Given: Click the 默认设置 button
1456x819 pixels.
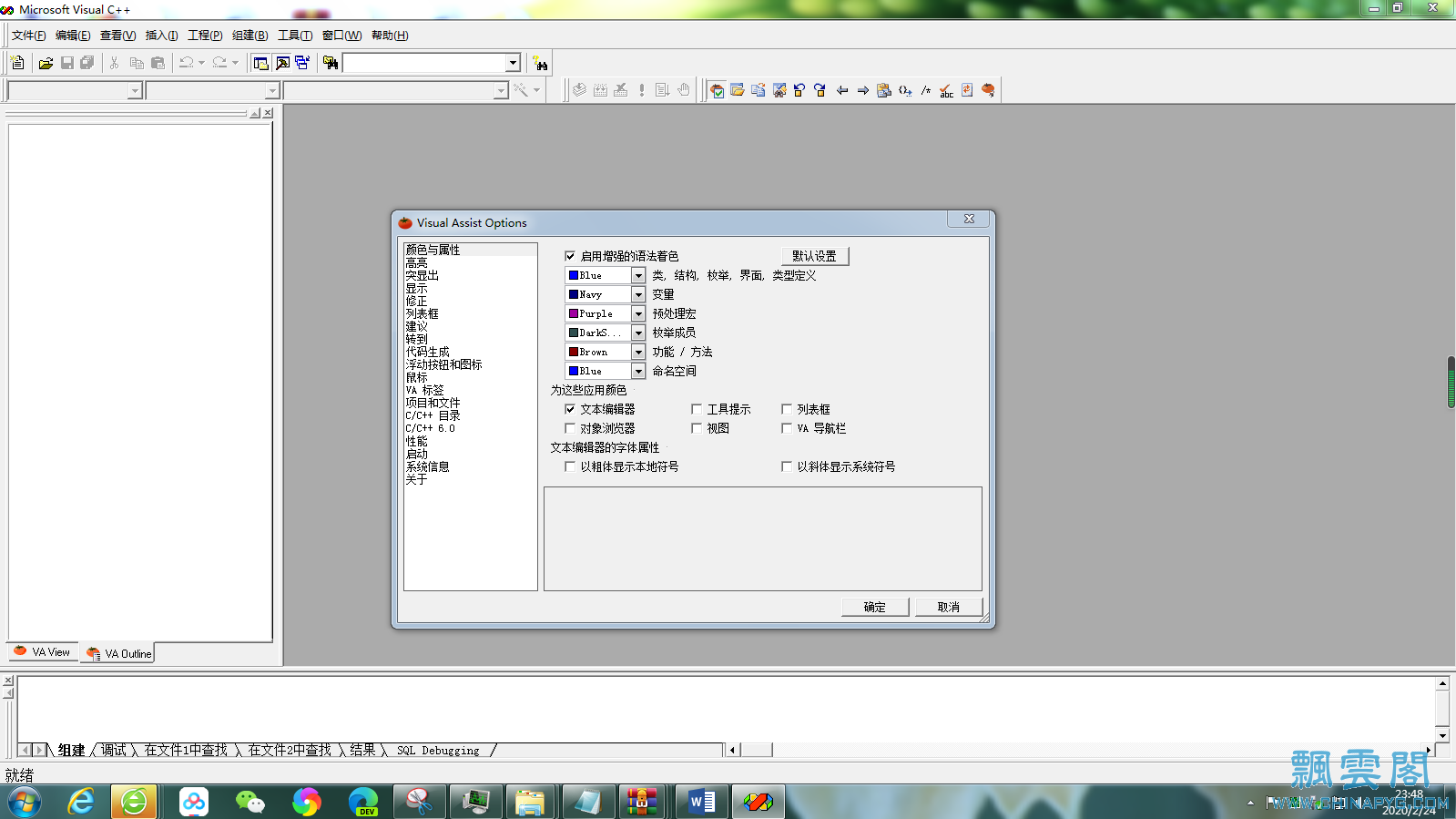Looking at the screenshot, I should (814, 256).
